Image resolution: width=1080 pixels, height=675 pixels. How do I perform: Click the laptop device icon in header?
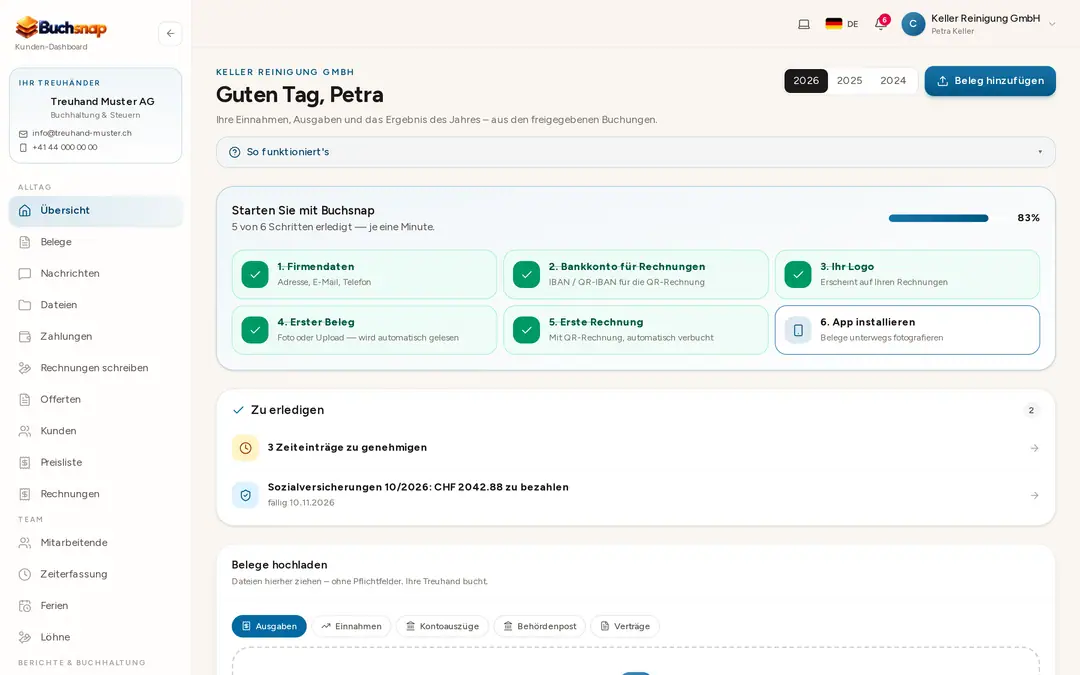click(804, 24)
